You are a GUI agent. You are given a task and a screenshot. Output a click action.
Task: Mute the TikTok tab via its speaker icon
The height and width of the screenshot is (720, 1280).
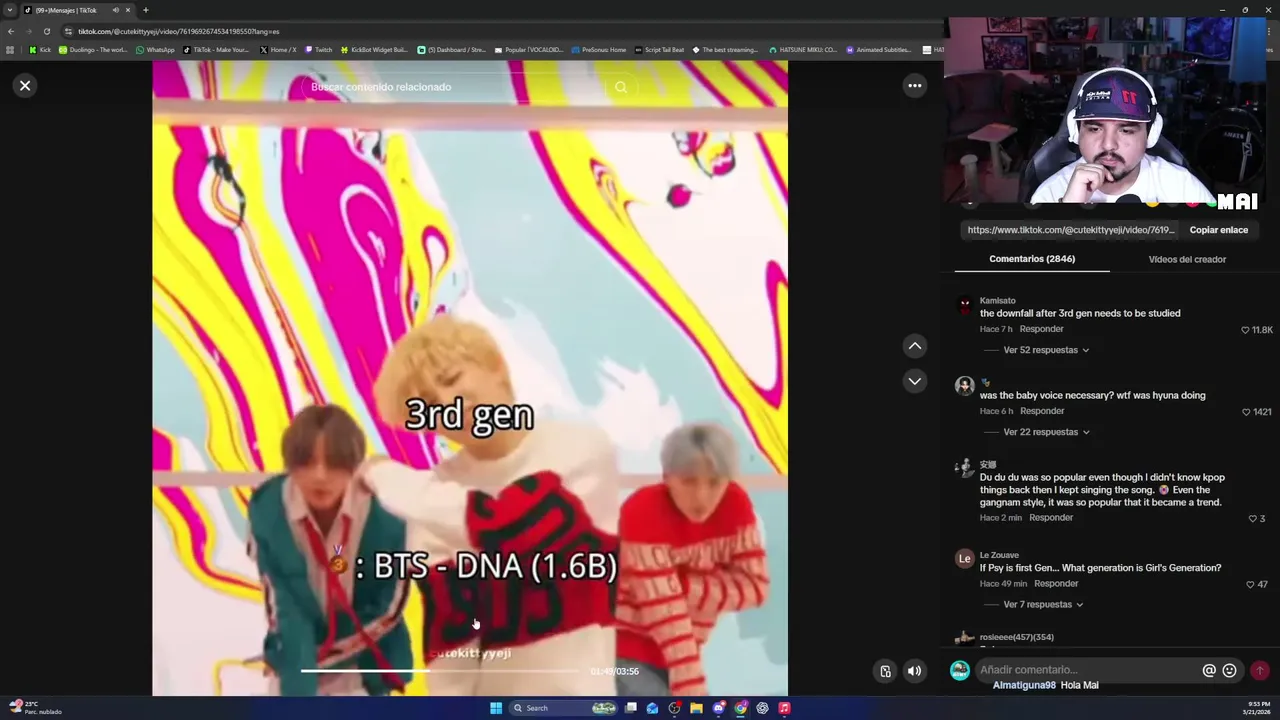click(x=115, y=10)
